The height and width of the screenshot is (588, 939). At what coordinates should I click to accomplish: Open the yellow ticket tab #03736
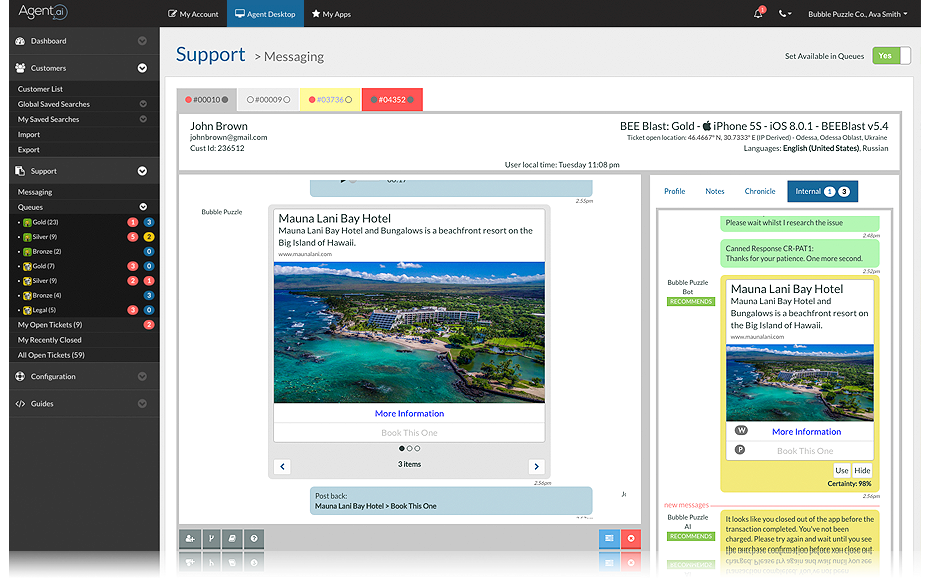[330, 99]
